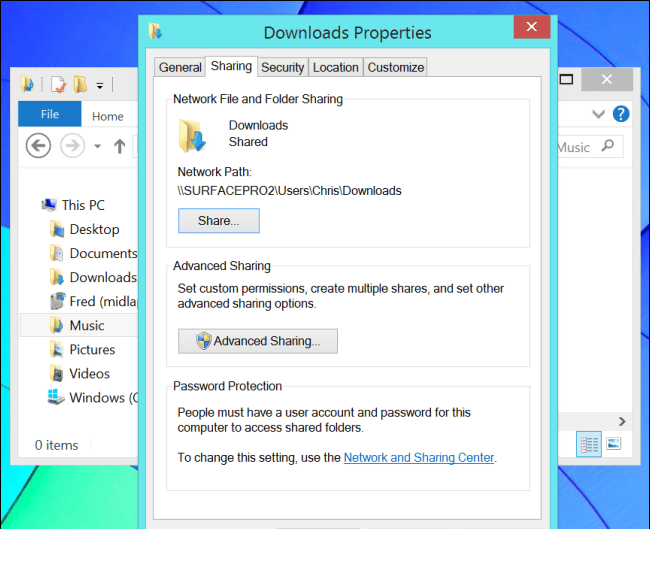Expand the ribbon with the chevron
The width and height of the screenshot is (650, 577).
click(x=599, y=114)
